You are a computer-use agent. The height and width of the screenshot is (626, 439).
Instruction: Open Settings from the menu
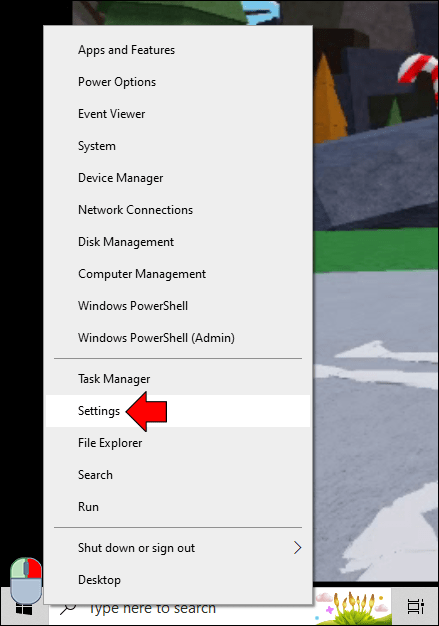point(178,411)
